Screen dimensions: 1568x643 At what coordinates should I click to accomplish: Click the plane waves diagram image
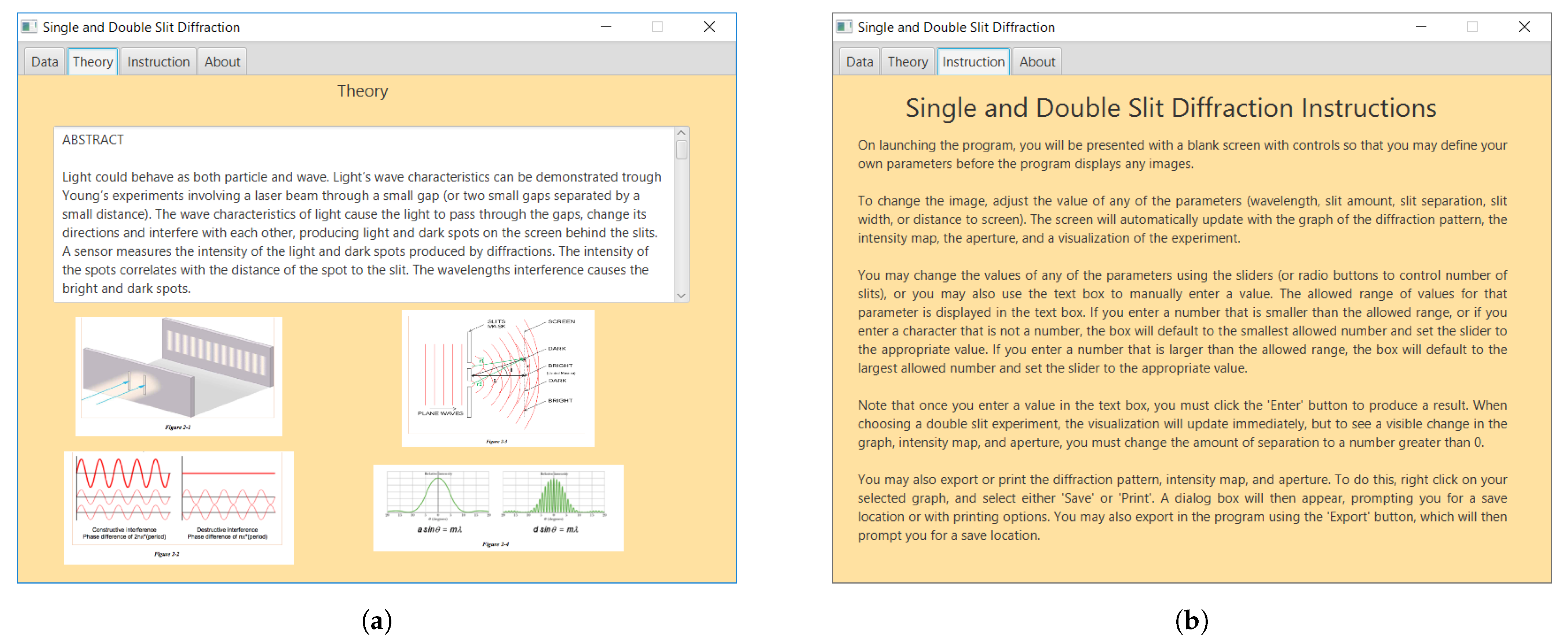click(x=497, y=378)
